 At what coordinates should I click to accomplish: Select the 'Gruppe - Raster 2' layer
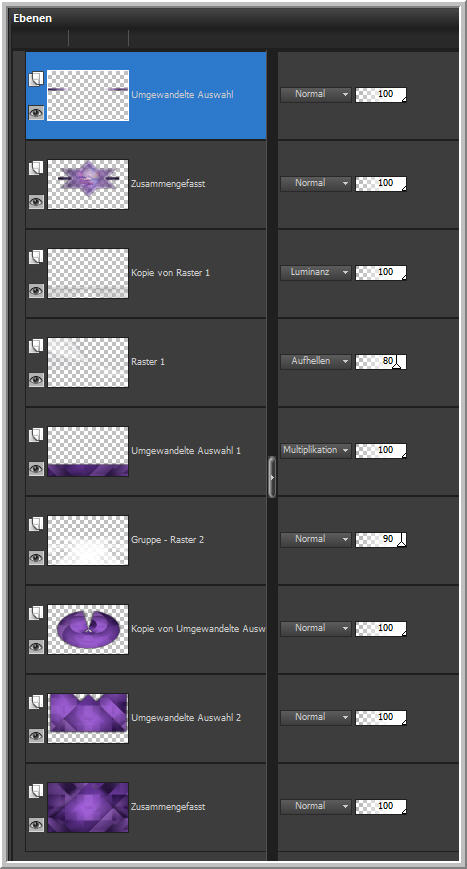[x=146, y=540]
